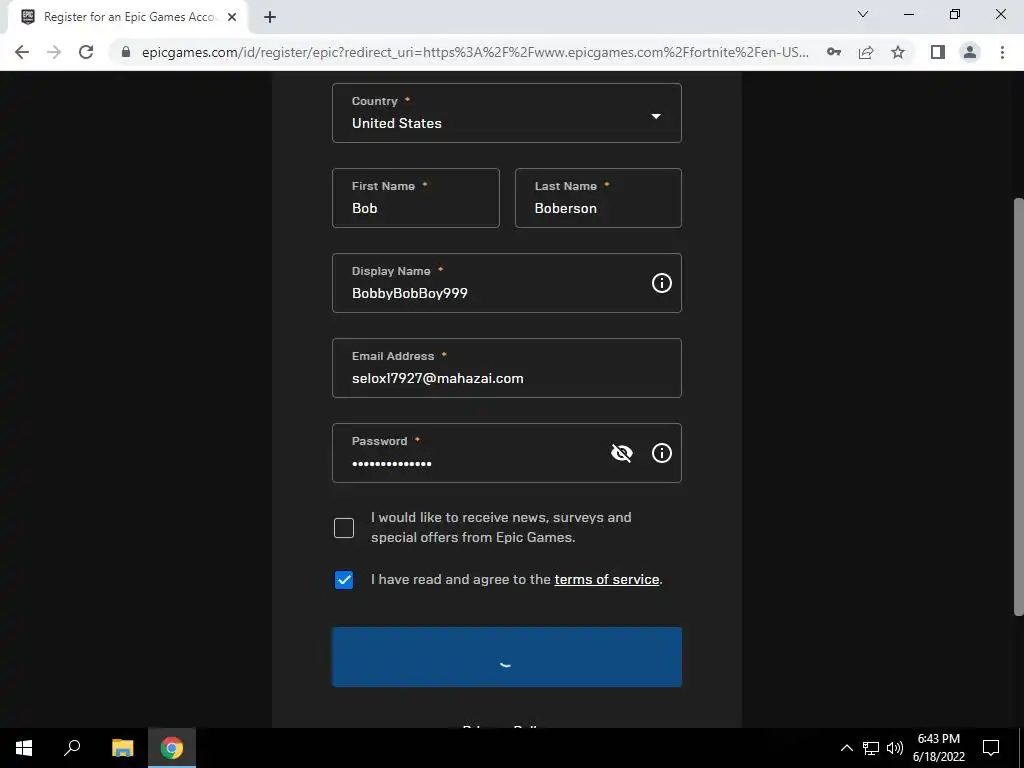Click the Chrome taskbar icon

click(172, 748)
